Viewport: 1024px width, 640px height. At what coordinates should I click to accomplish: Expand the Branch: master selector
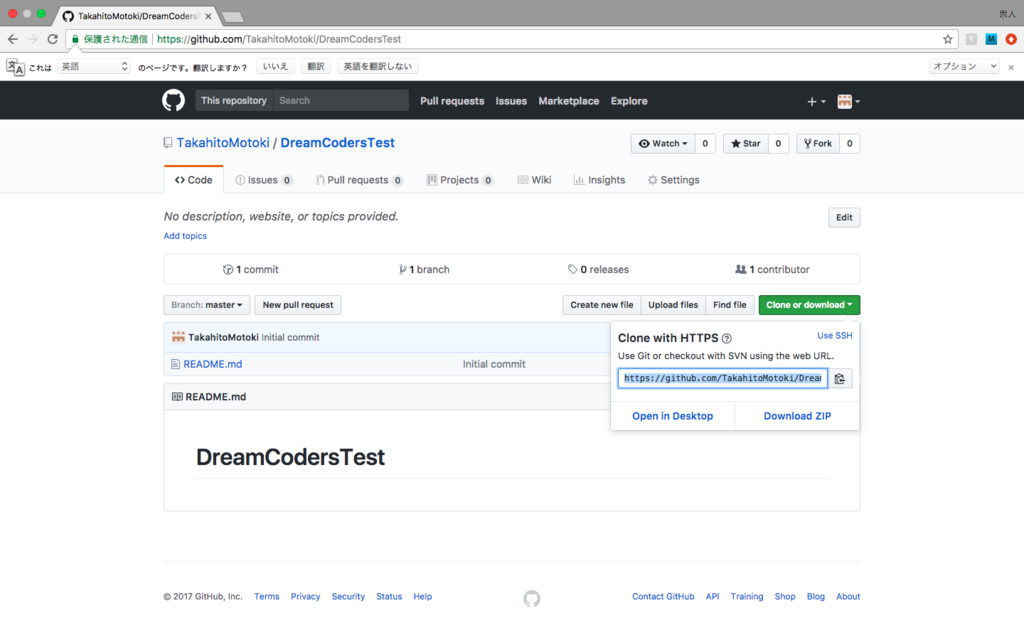(206, 305)
